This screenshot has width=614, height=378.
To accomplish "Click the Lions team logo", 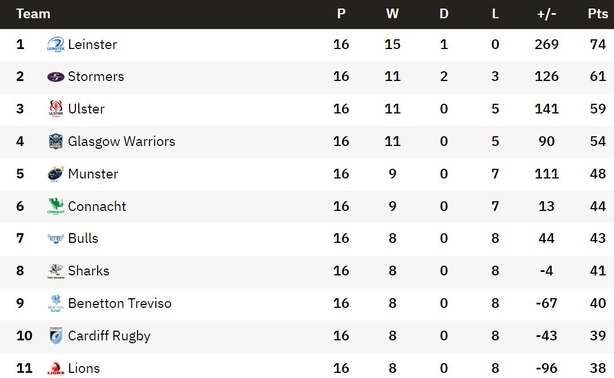I will point(56,368).
